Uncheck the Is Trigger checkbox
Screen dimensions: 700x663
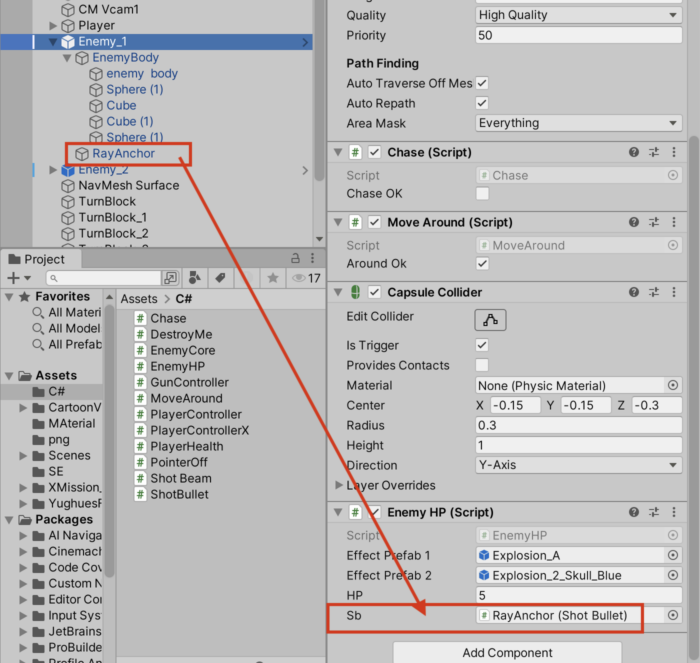click(x=482, y=345)
